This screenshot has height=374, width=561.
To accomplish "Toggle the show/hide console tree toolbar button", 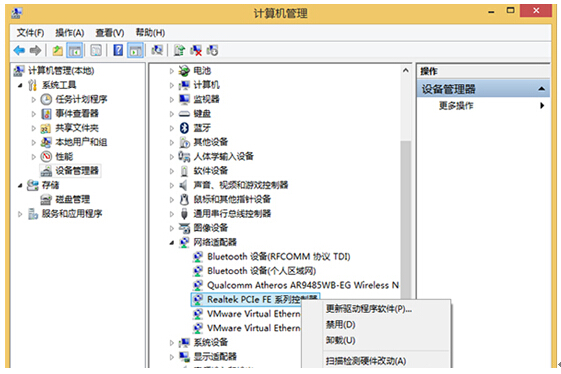I will [75, 50].
